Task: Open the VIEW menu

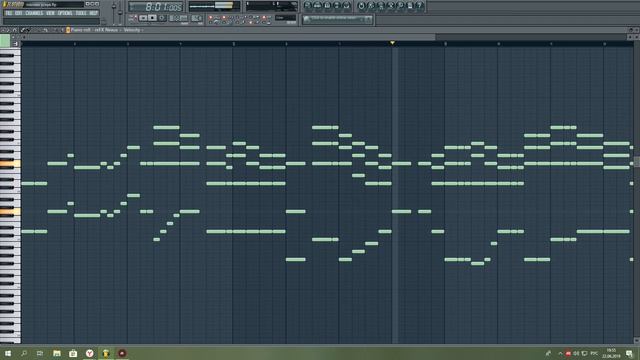Action: (x=50, y=13)
